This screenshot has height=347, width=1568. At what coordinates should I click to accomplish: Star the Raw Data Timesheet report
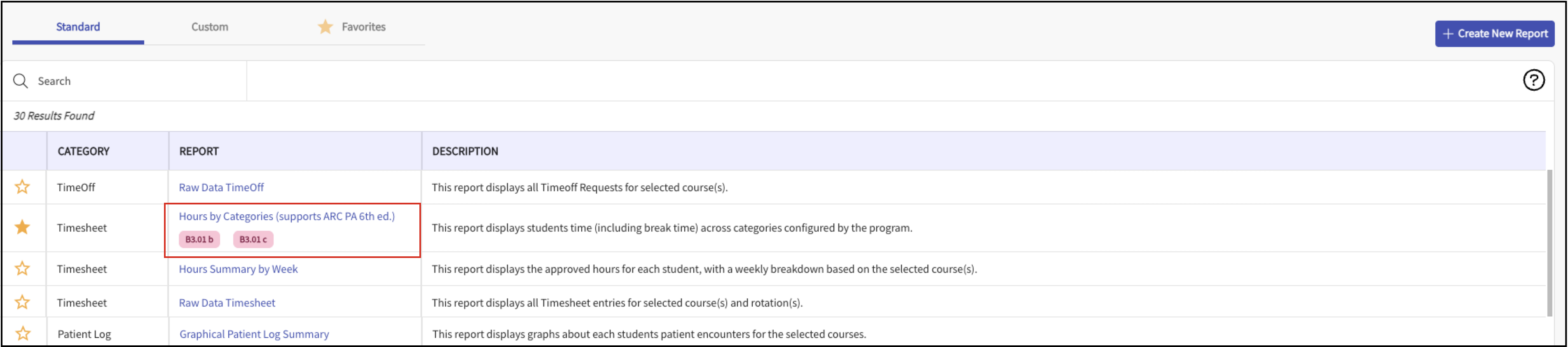(x=23, y=302)
